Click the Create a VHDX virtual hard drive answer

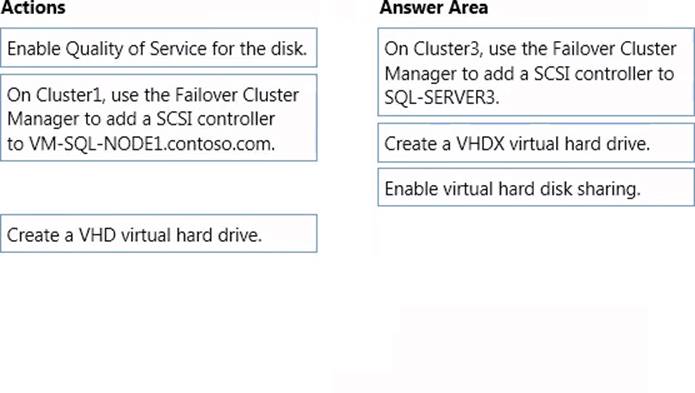(x=536, y=143)
